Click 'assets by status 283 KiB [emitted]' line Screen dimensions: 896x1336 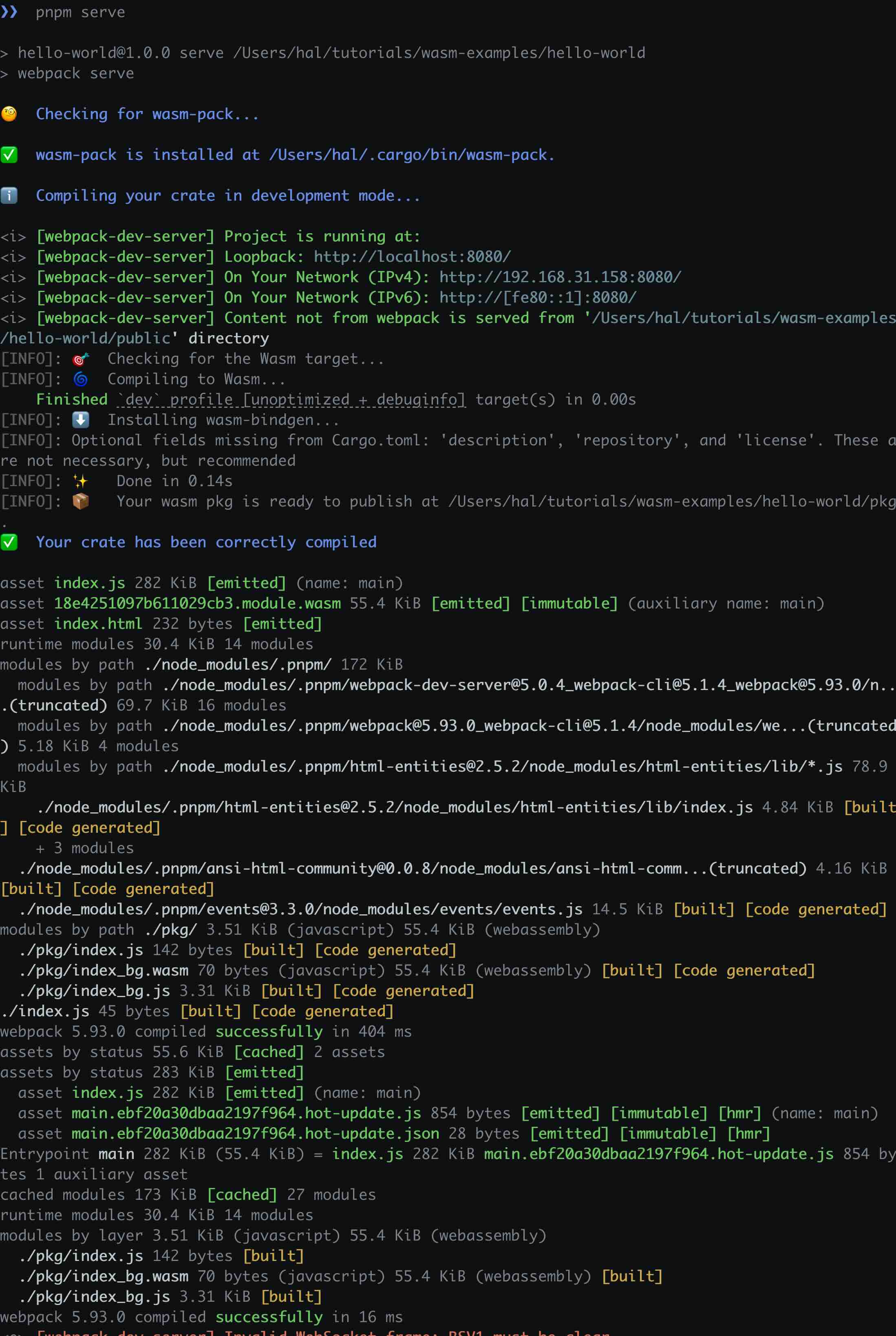(152, 1073)
